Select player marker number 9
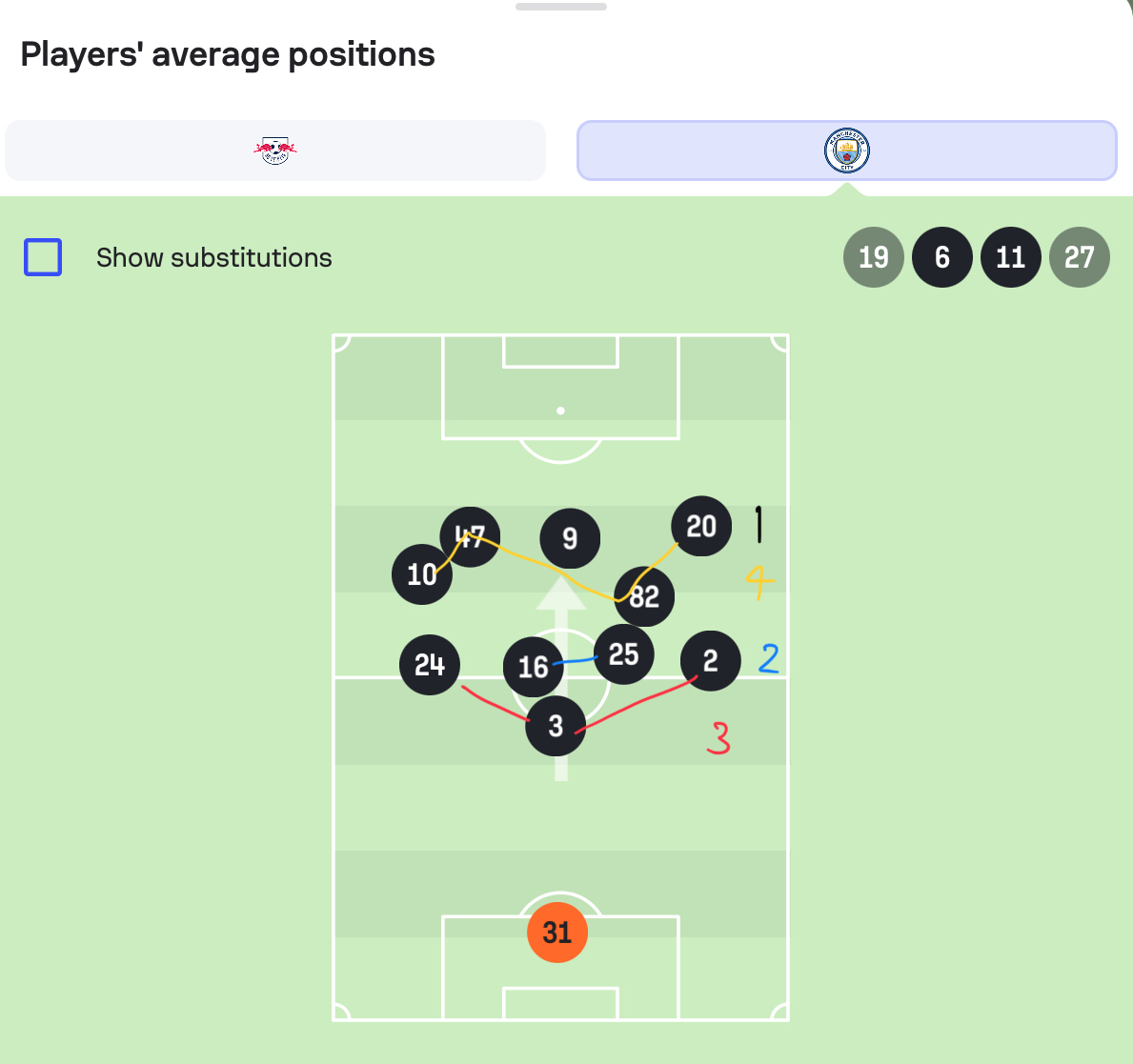This screenshot has width=1133, height=1064. pyautogui.click(x=570, y=538)
